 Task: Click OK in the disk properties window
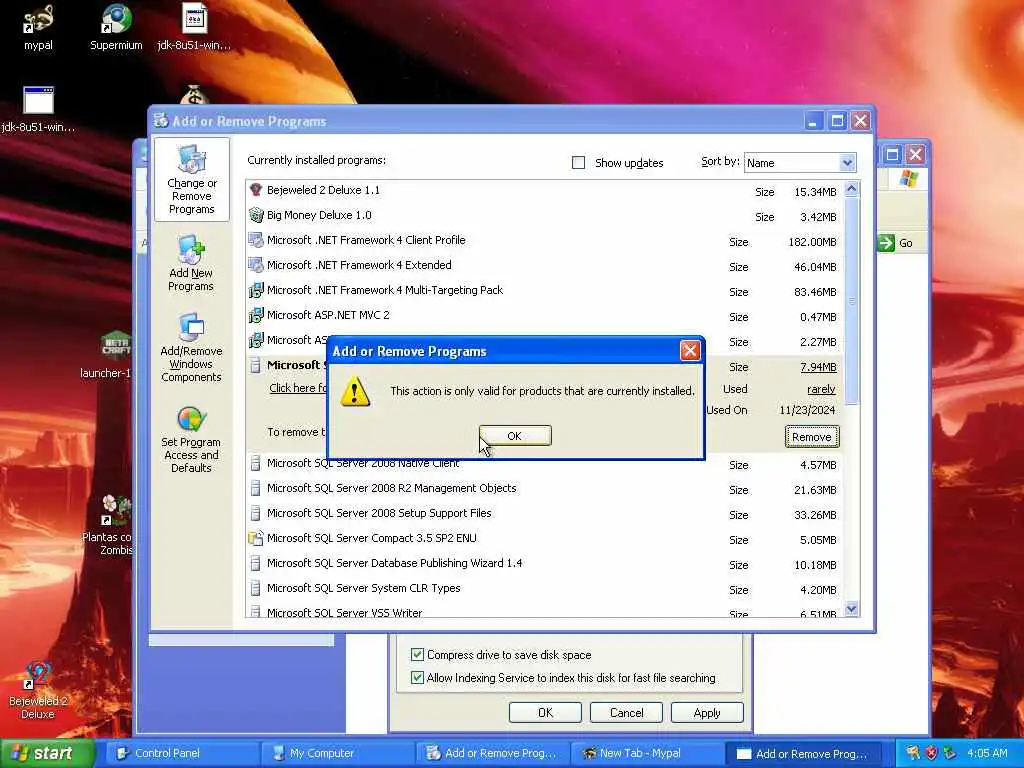(545, 712)
